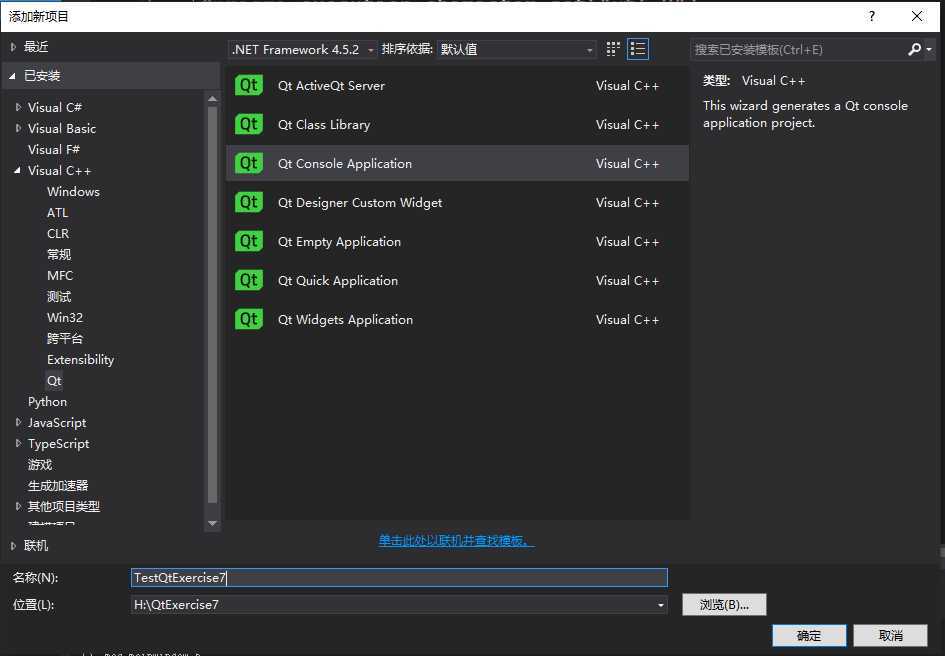Select the Windows category under Visual C++
945x656 pixels.
click(73, 191)
